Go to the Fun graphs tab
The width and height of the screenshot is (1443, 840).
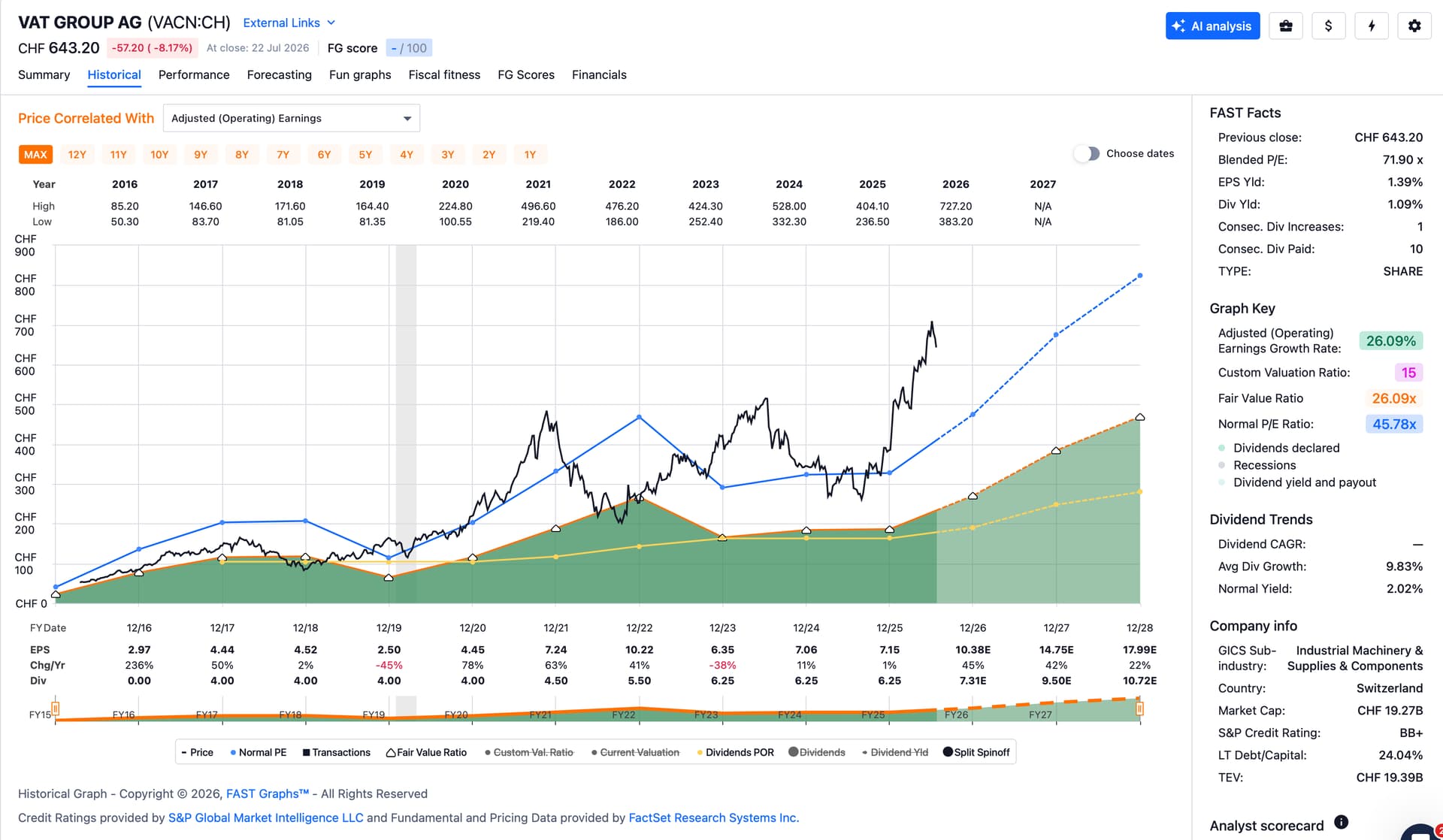coord(360,74)
